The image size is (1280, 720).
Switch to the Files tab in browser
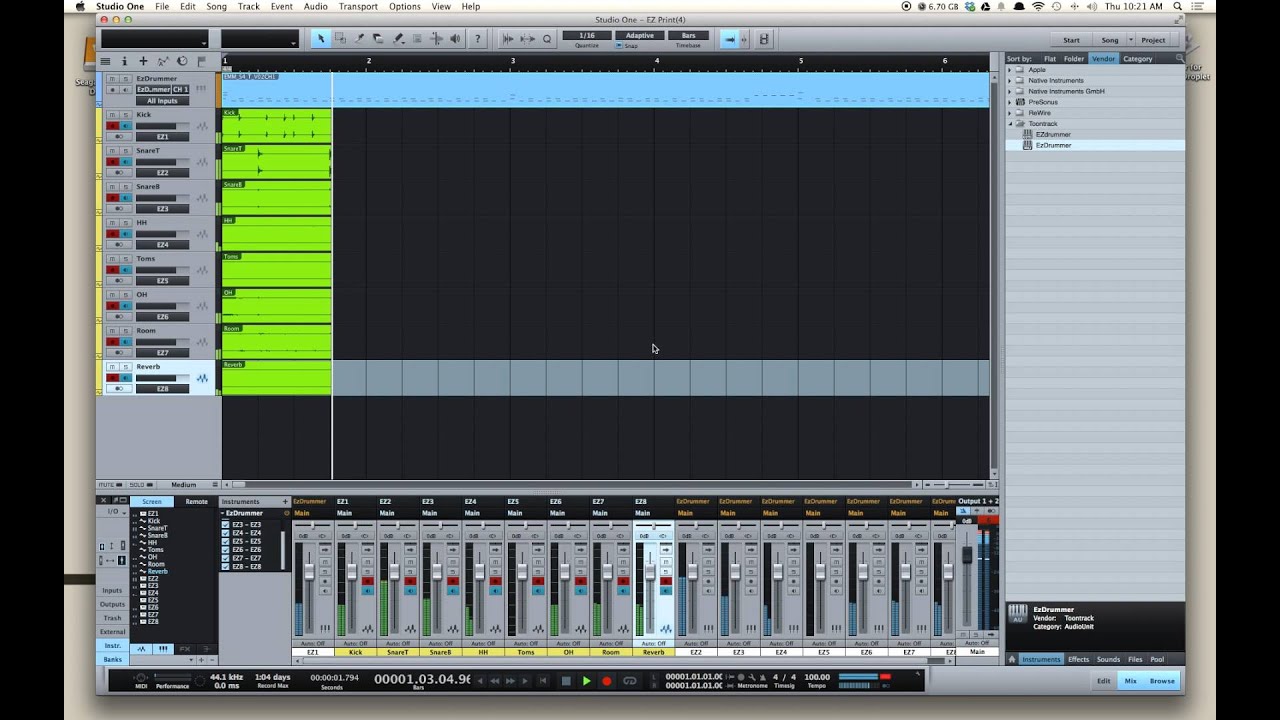(1135, 659)
